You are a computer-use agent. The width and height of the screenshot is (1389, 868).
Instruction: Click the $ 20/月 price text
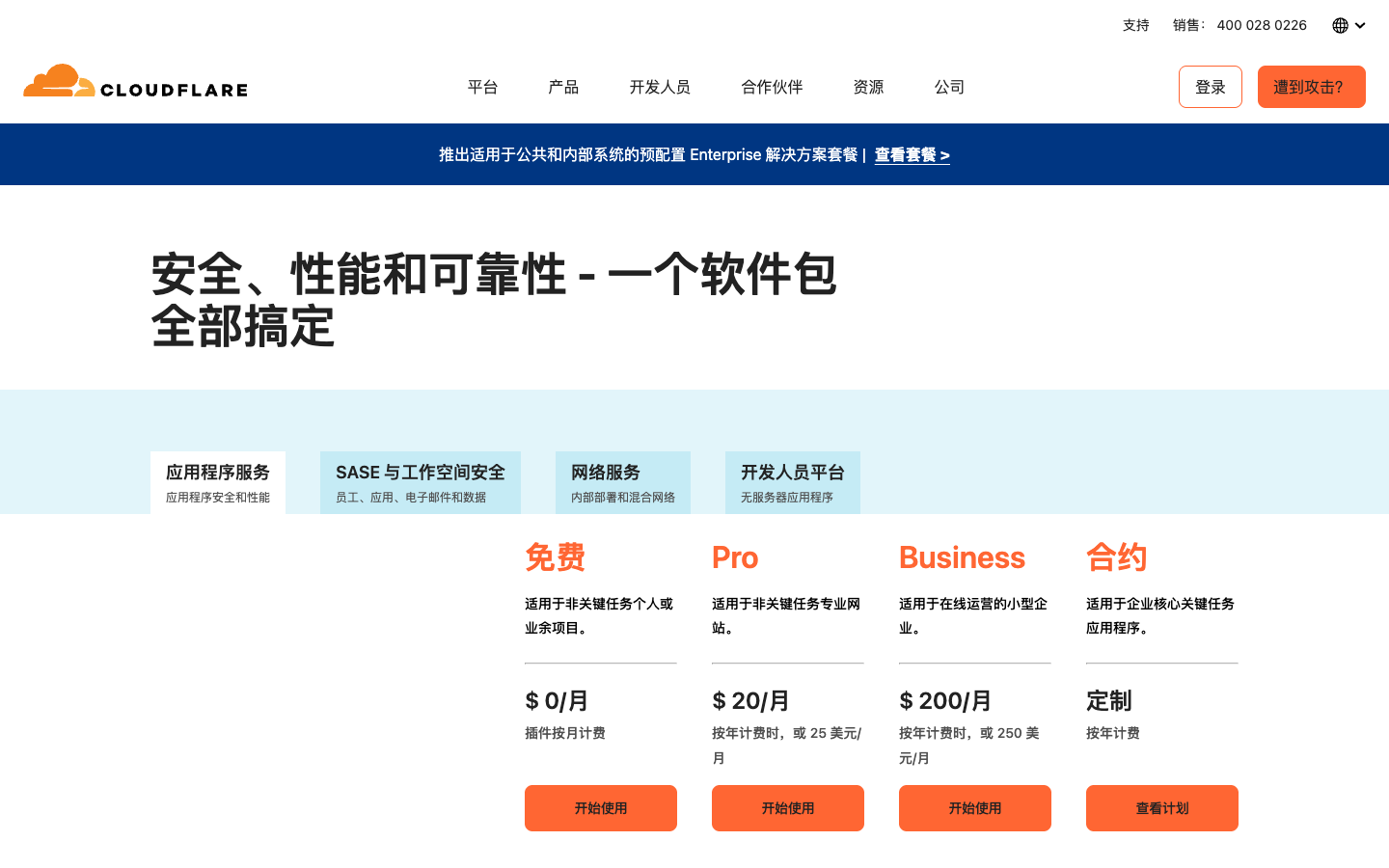(x=750, y=700)
